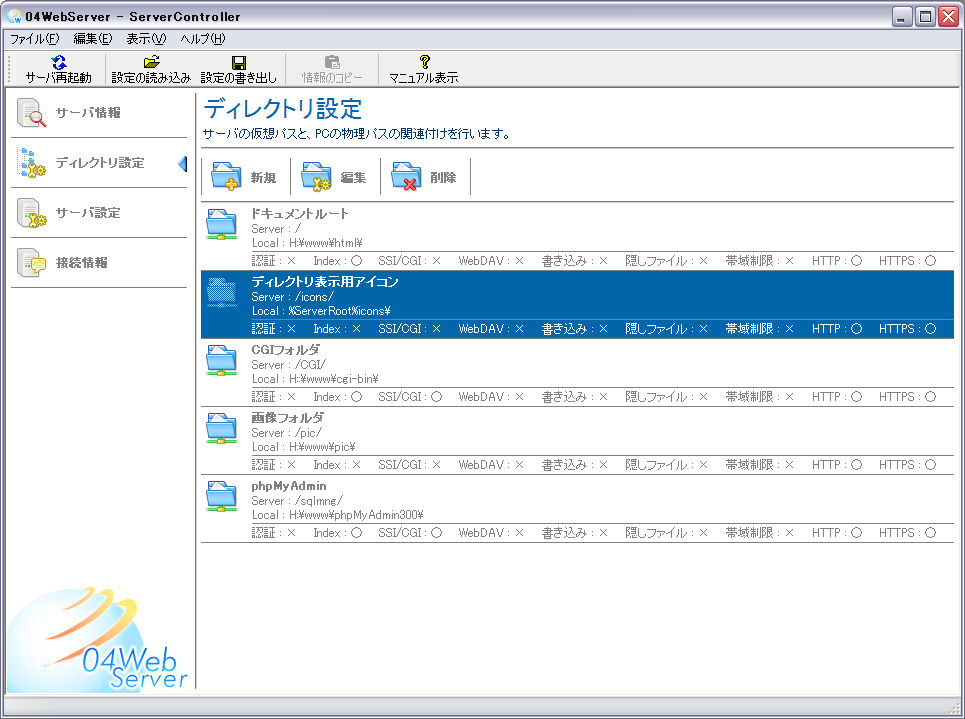Image resolution: width=965 pixels, height=719 pixels.
Task: Go to サーバ設定 page label
Action: 88,212
